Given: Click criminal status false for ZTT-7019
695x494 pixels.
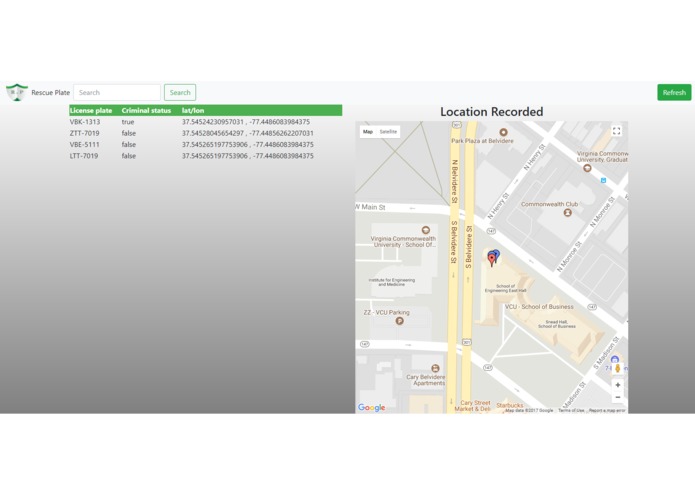Looking at the screenshot, I should coord(129,133).
